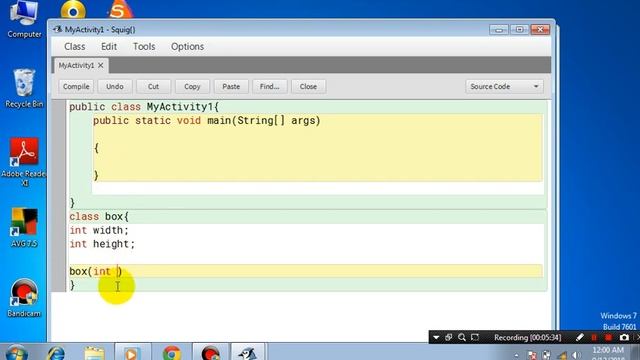Click the Bandicam magnifier icon
Image resolution: width=640 pixels, height=360 pixels.
462,338
